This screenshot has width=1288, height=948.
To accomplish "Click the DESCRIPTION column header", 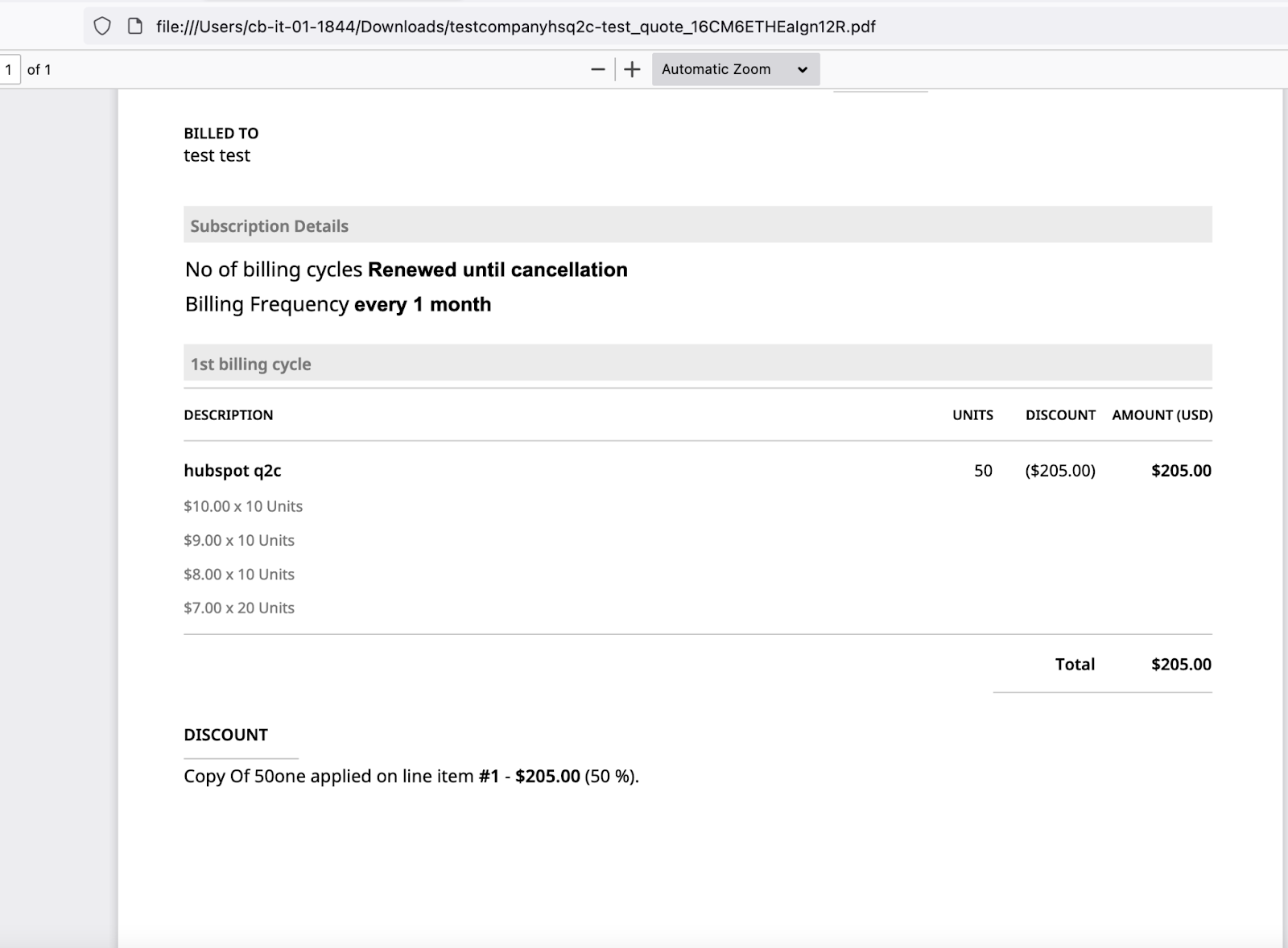I will point(229,415).
